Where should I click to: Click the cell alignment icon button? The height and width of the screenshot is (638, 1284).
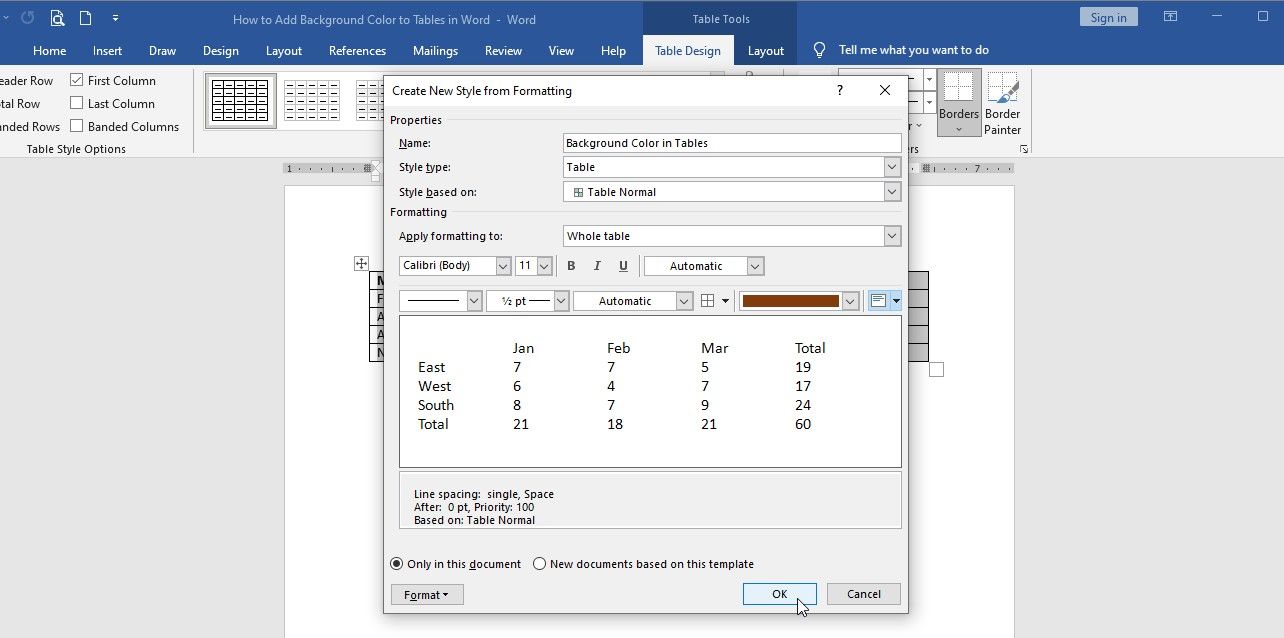[878, 301]
